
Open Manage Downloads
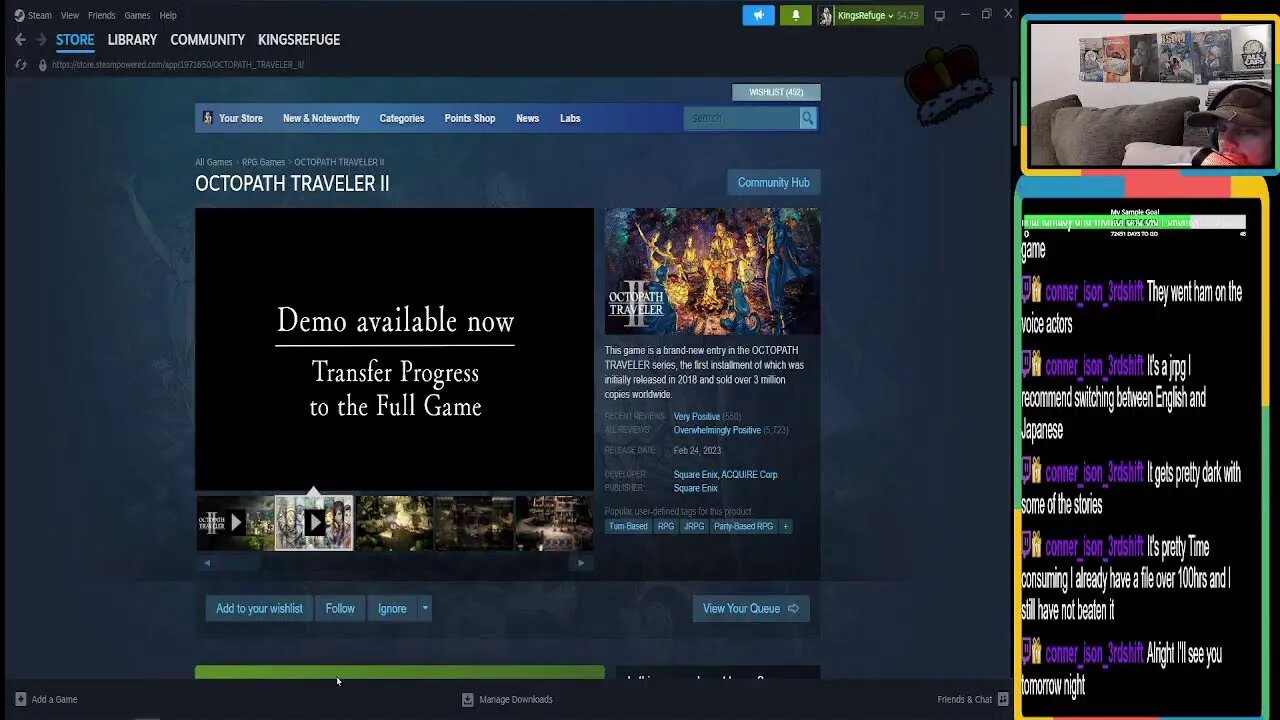507,699
